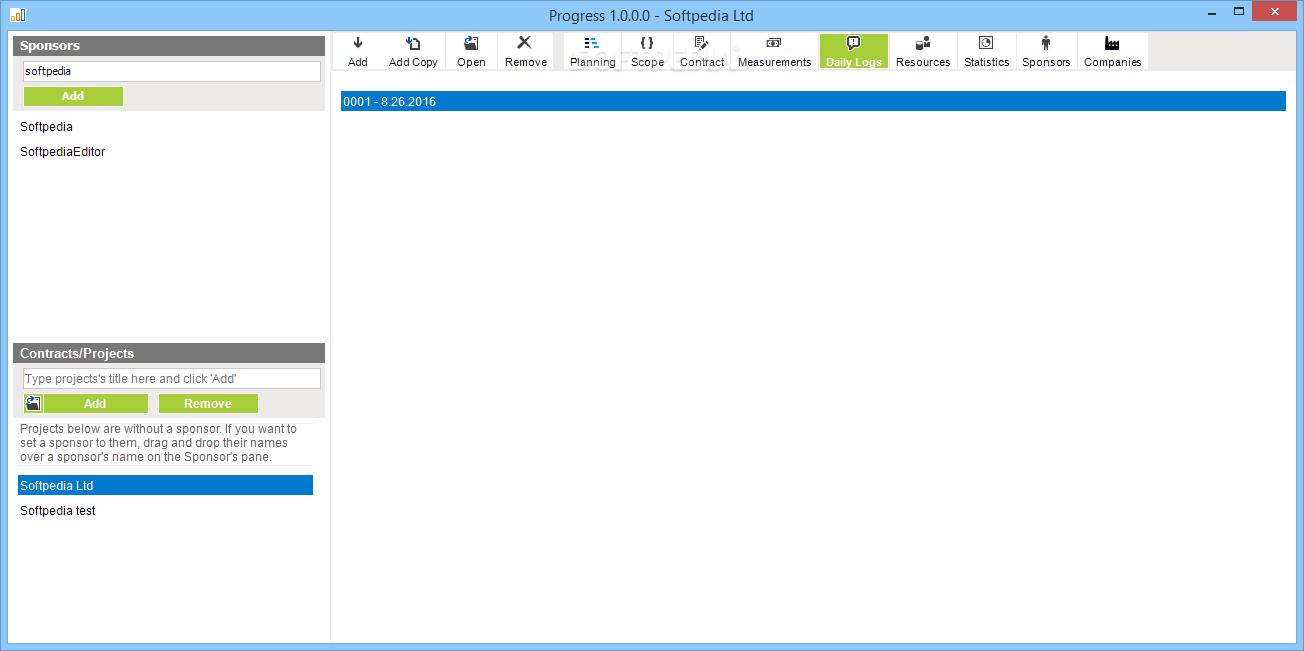Screen dimensions: 1304x651
Task: Select the Softpedia test project
Action: (x=166, y=511)
